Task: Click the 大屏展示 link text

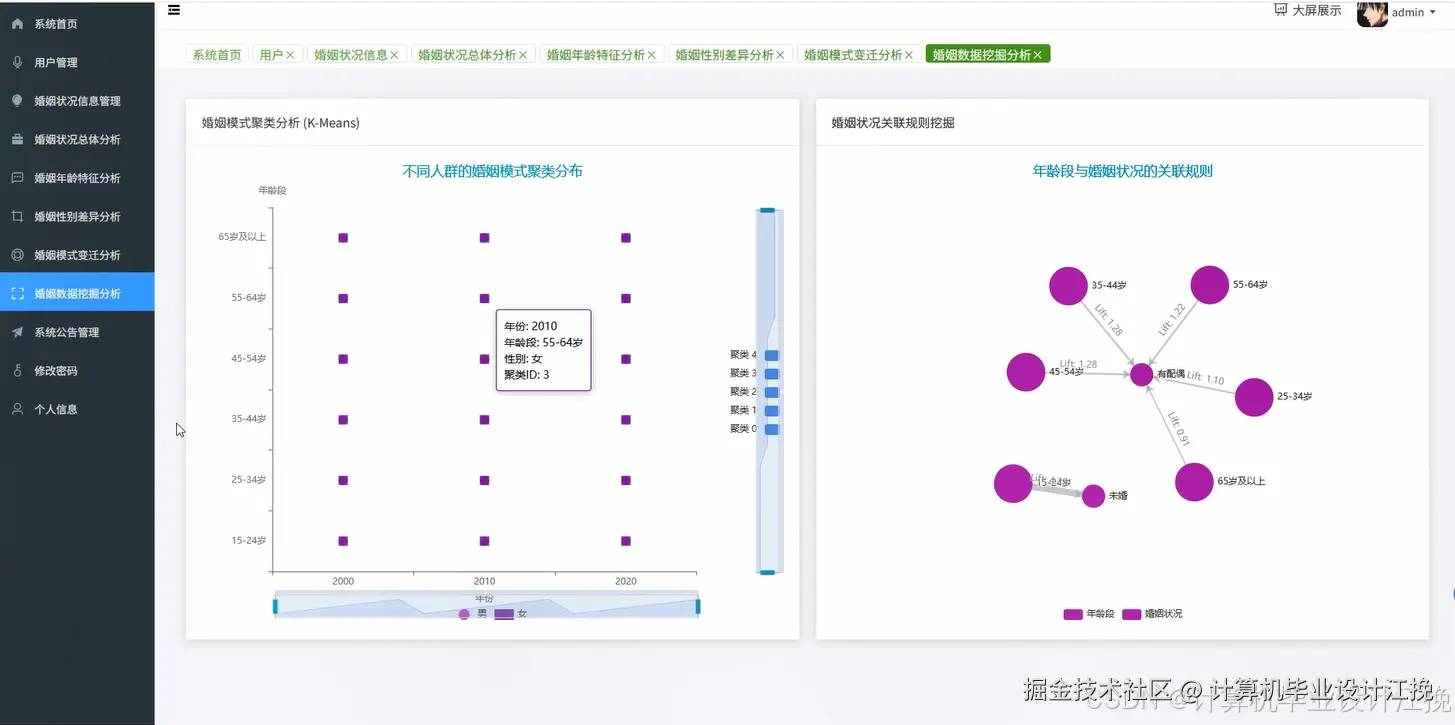Action: [1317, 10]
